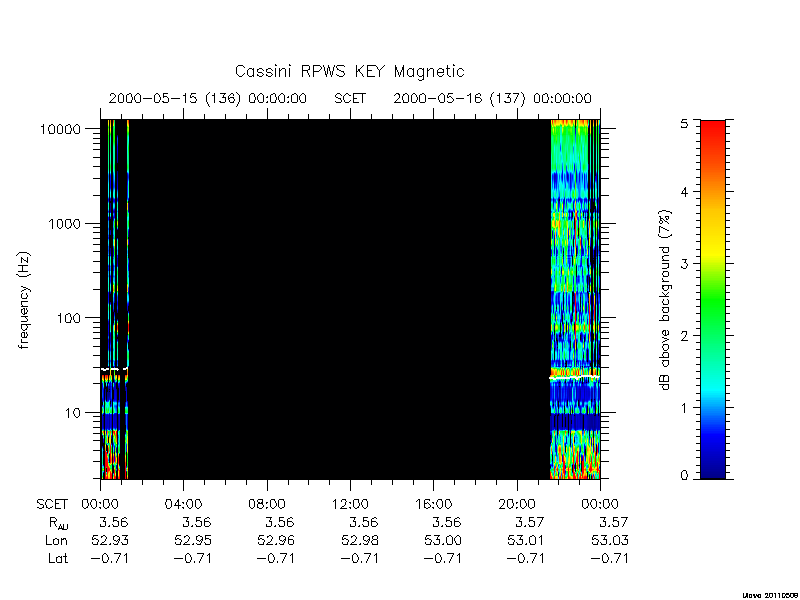This screenshot has width=800, height=600.
Task: Click the "dB above background (7%)" colorbar label
Action: pyautogui.click(x=665, y=300)
